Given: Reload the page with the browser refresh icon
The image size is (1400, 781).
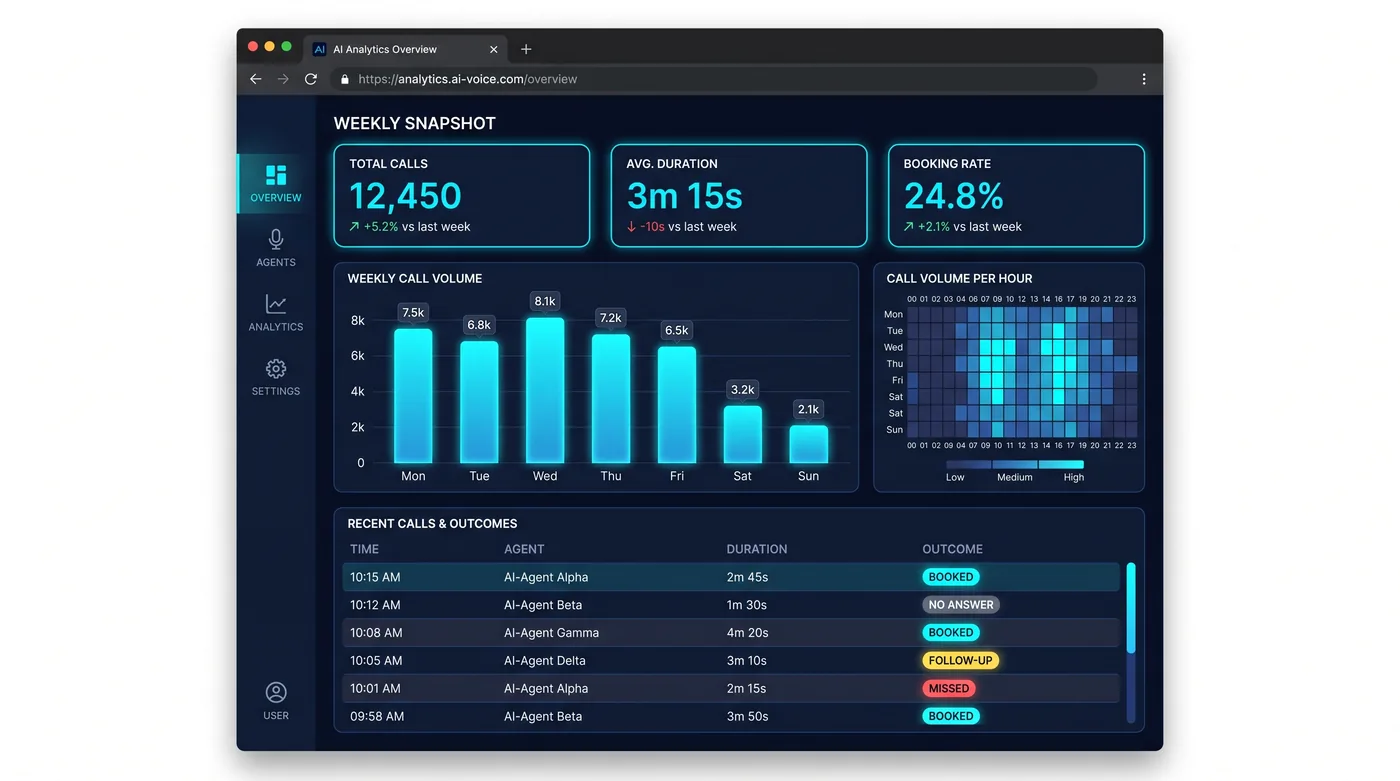Looking at the screenshot, I should pos(311,79).
